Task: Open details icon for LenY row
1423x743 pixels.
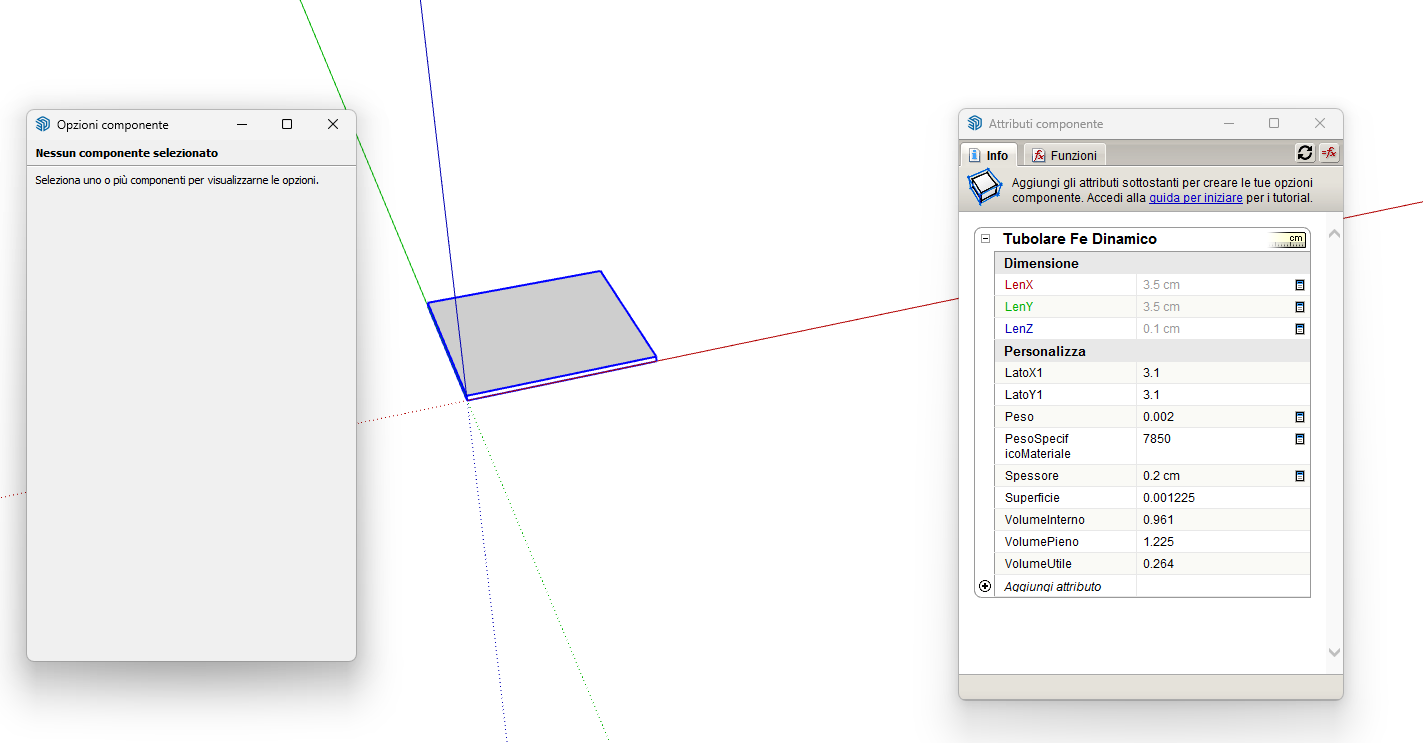Action: click(x=1300, y=307)
